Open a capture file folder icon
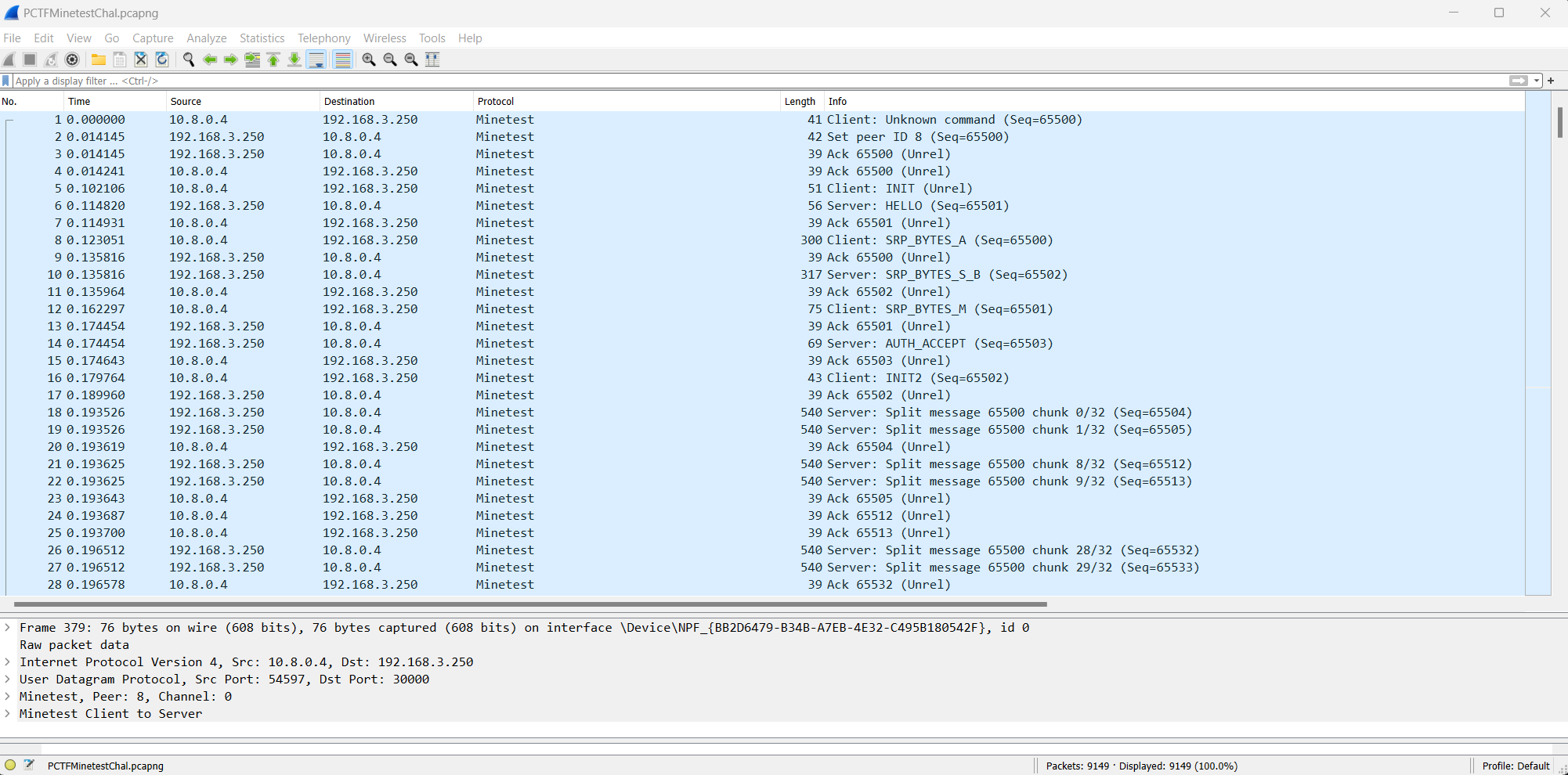The height and width of the screenshot is (775, 1568). click(99, 59)
